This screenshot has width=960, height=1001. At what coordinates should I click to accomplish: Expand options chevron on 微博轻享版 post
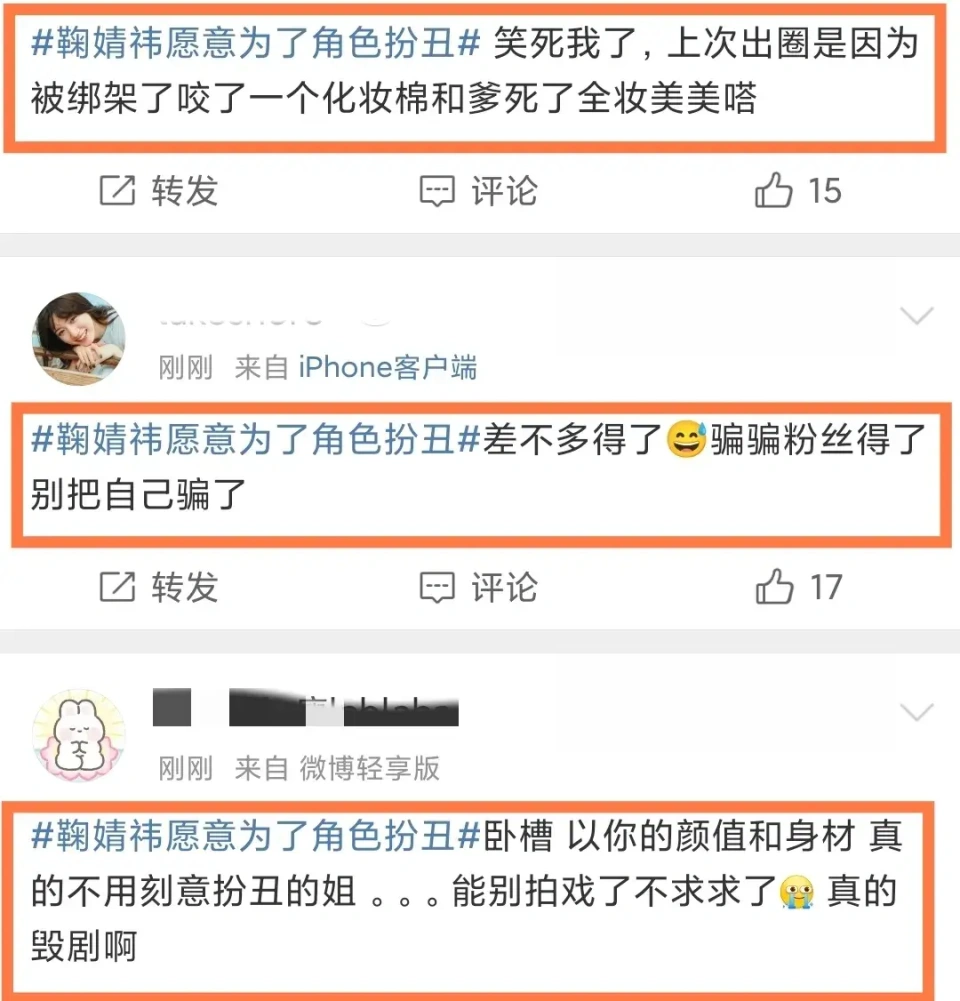coord(917,712)
